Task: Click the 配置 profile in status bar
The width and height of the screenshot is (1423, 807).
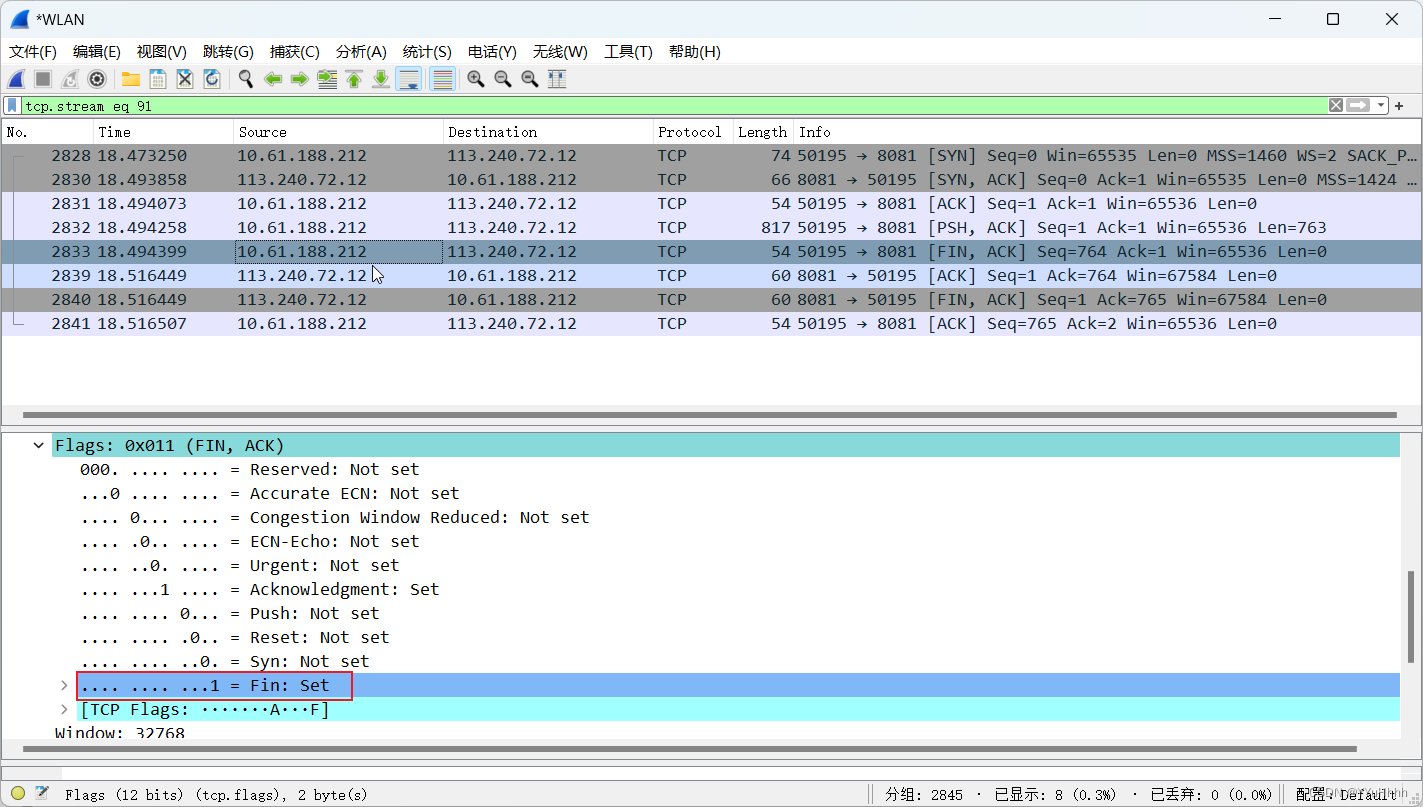Action: click(x=1347, y=794)
